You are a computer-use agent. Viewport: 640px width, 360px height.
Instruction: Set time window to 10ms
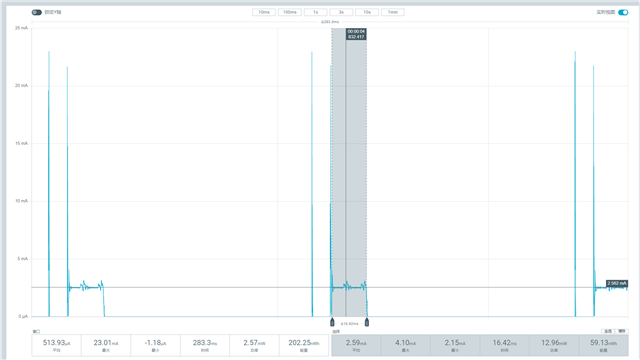pos(264,12)
